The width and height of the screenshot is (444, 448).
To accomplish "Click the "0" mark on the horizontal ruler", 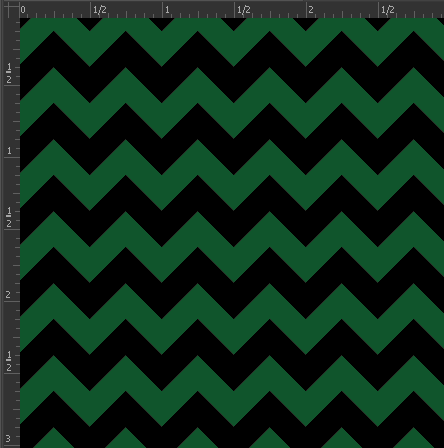I will (23, 10).
